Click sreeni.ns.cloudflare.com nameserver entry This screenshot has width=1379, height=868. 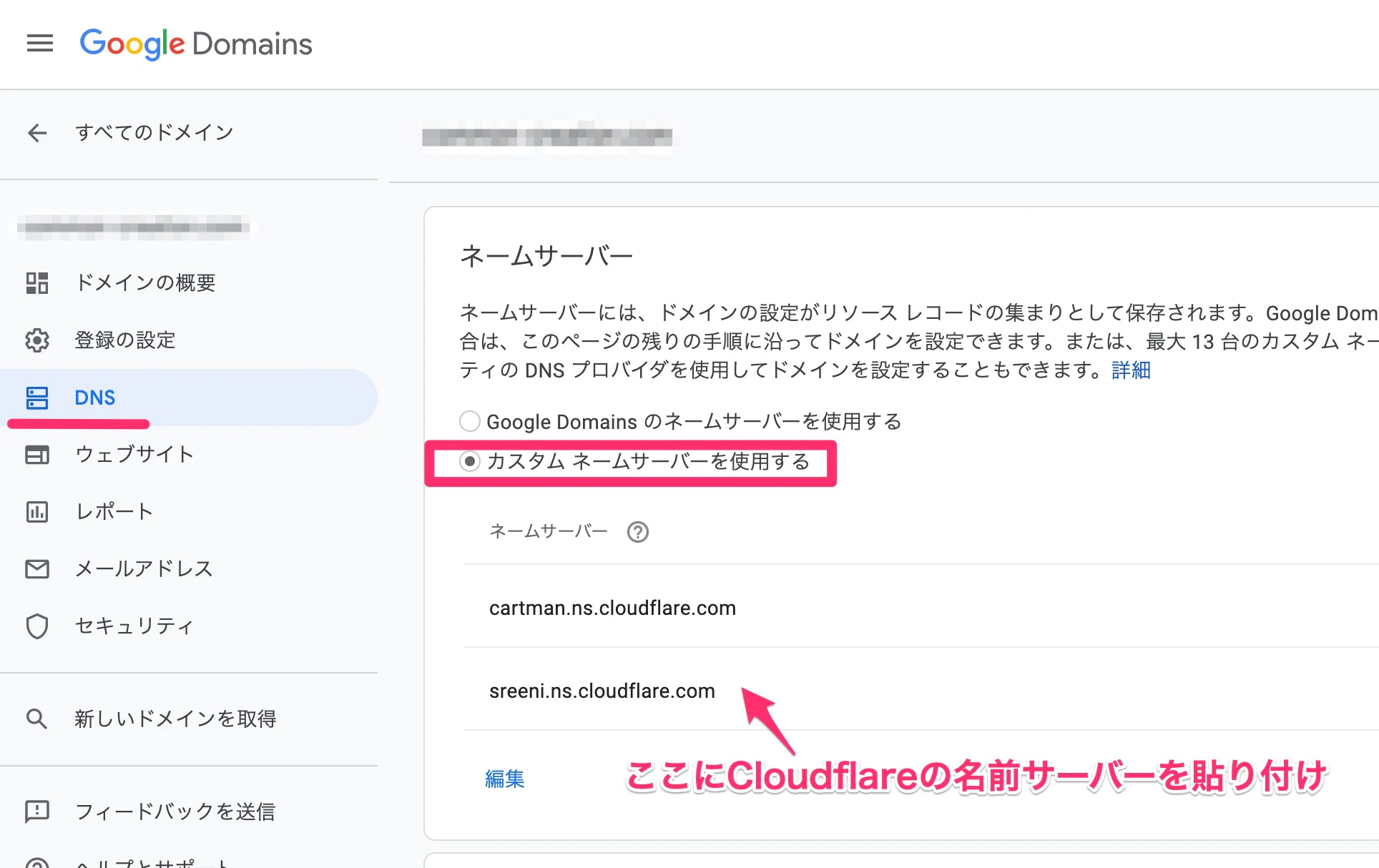[x=602, y=691]
